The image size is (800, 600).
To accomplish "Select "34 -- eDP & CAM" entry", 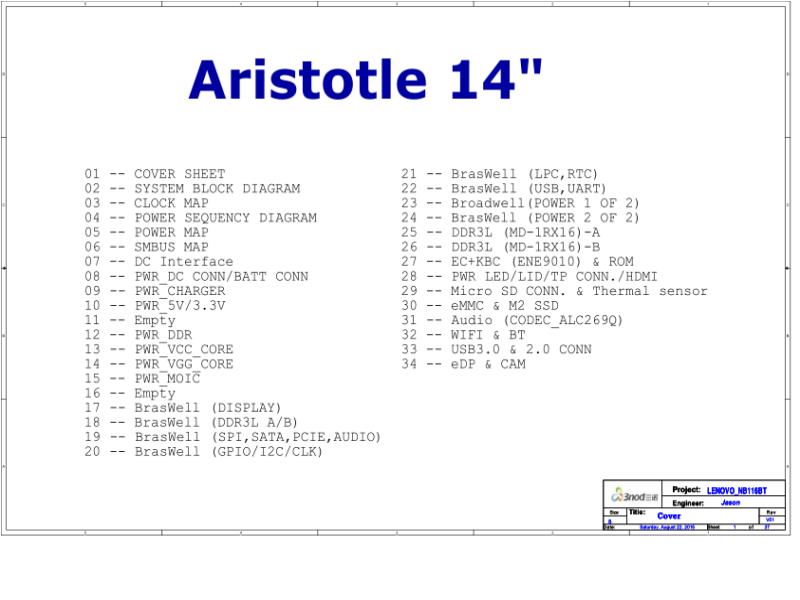I will [463, 364].
